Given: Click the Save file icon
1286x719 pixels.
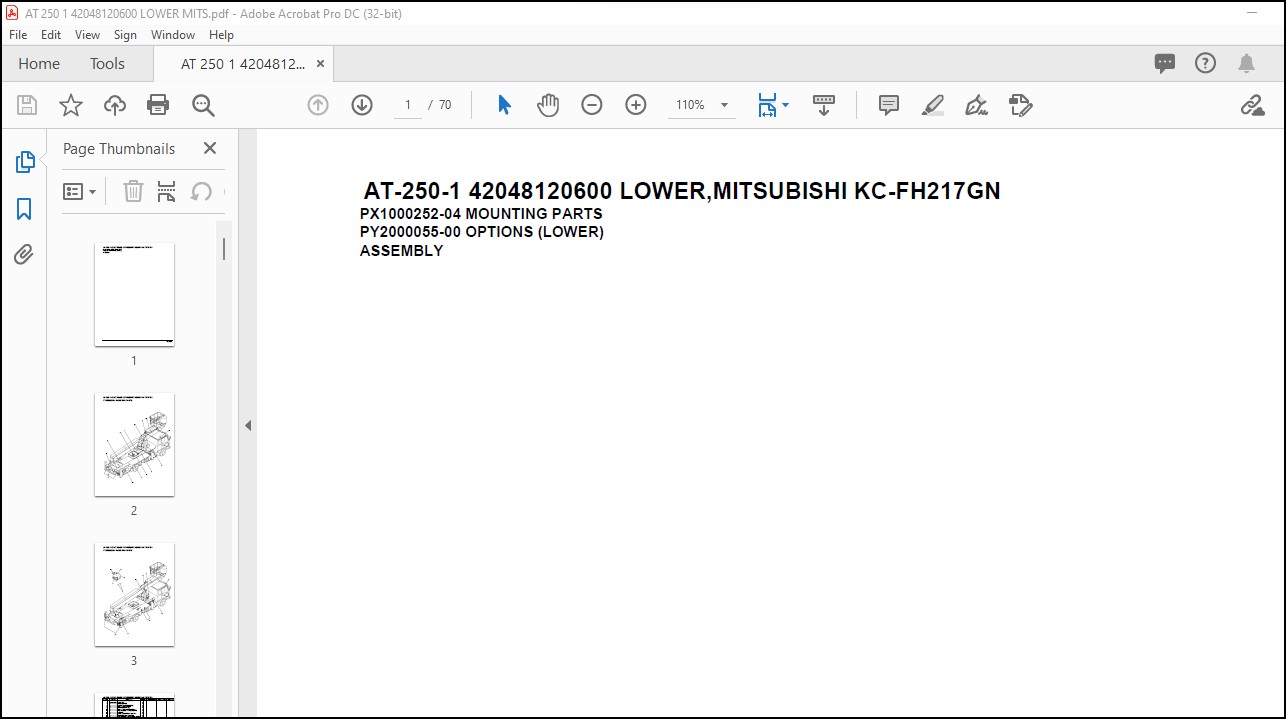Looking at the screenshot, I should coord(27,105).
